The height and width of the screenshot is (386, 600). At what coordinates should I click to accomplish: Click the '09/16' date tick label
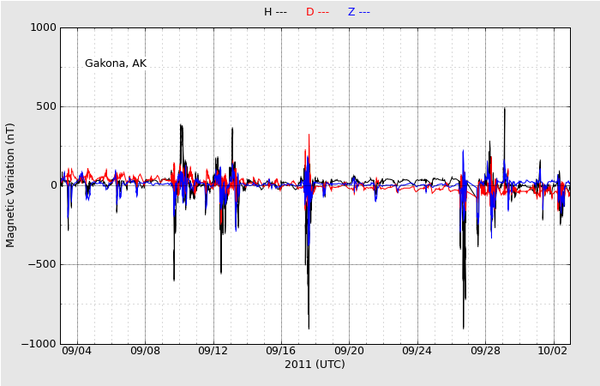tap(281, 350)
